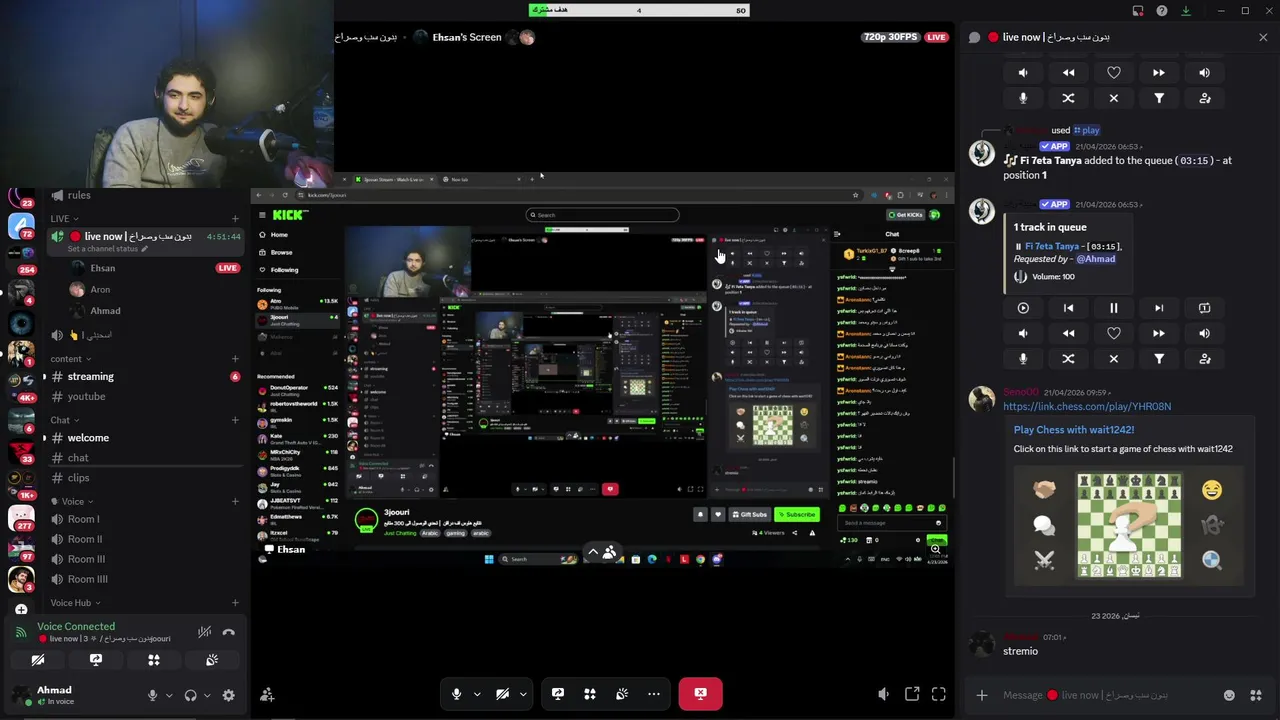Create a channel in content category

click(235, 359)
